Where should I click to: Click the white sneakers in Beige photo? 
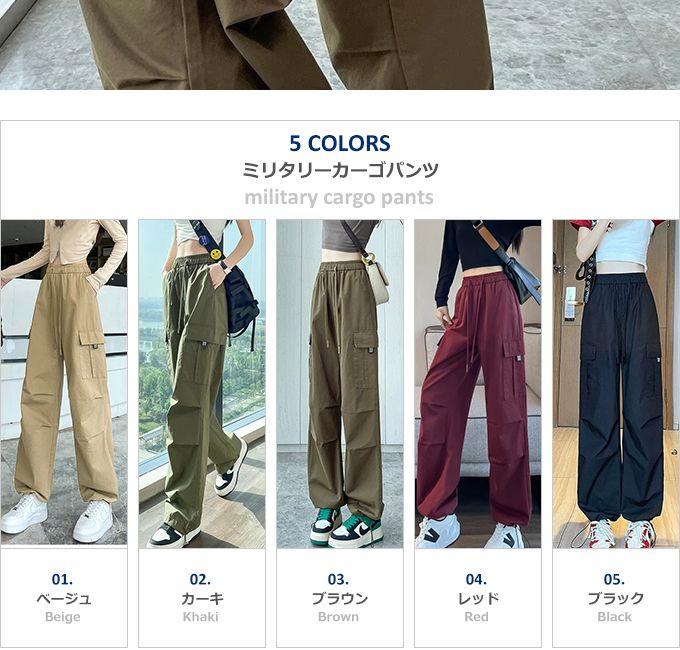58,517
